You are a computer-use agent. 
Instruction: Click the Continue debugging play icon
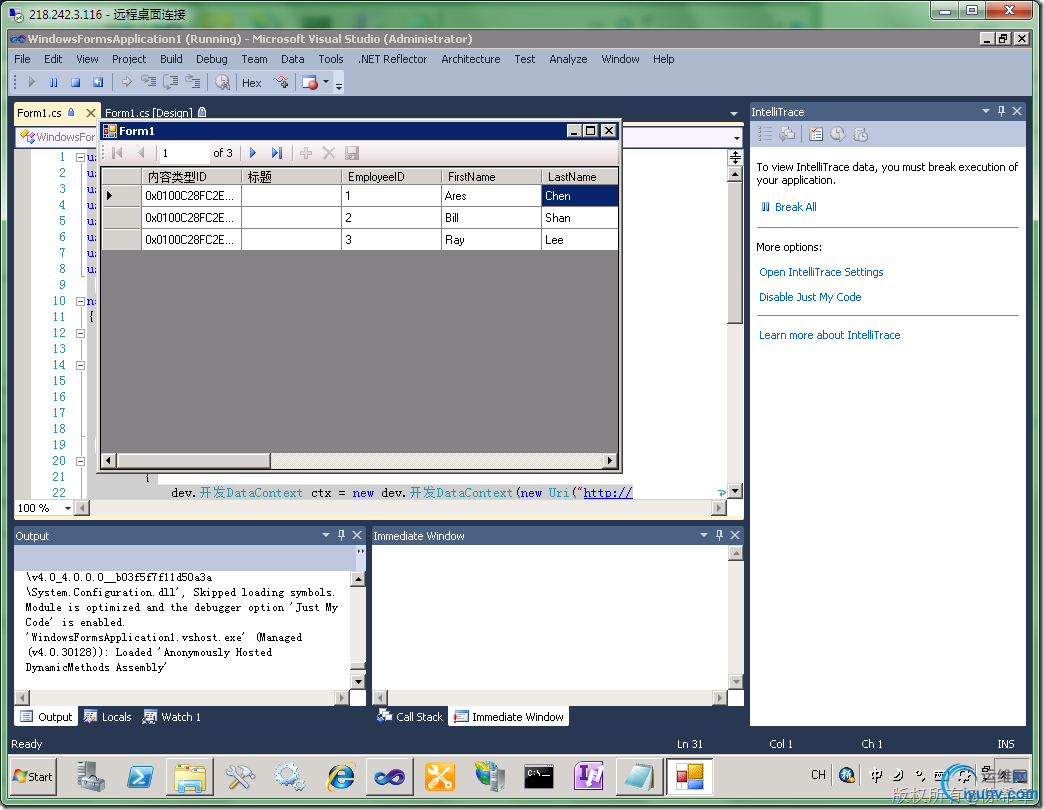tap(31, 82)
